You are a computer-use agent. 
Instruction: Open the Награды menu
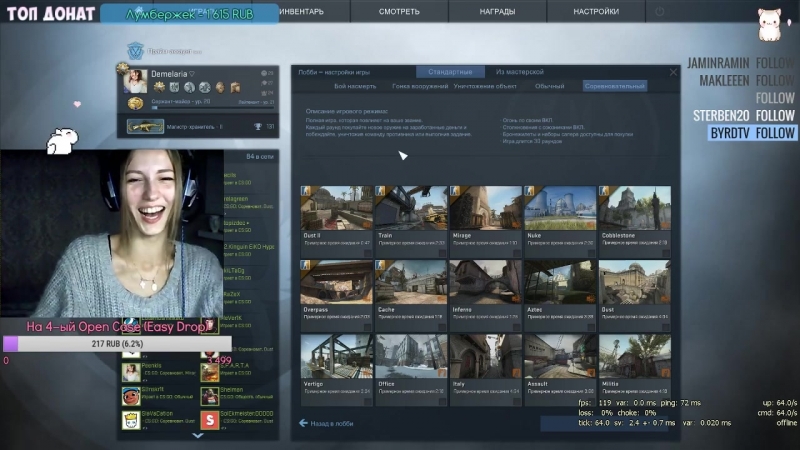pyautogui.click(x=497, y=11)
